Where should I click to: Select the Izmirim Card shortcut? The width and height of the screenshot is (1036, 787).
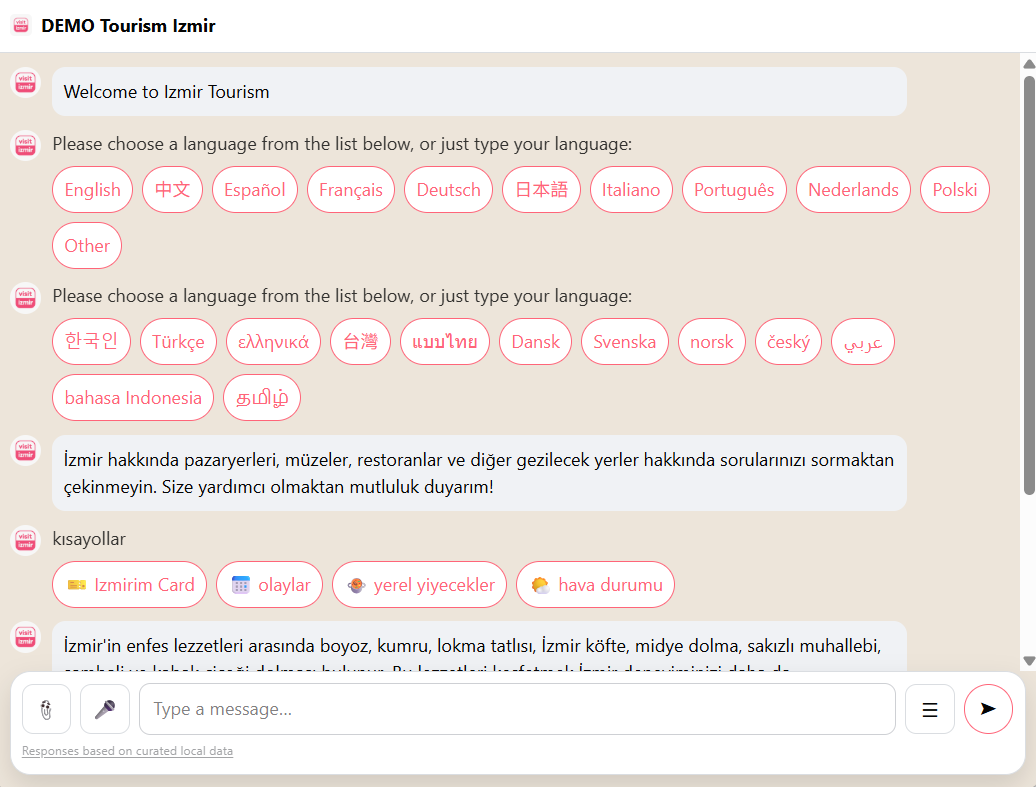[x=130, y=585]
